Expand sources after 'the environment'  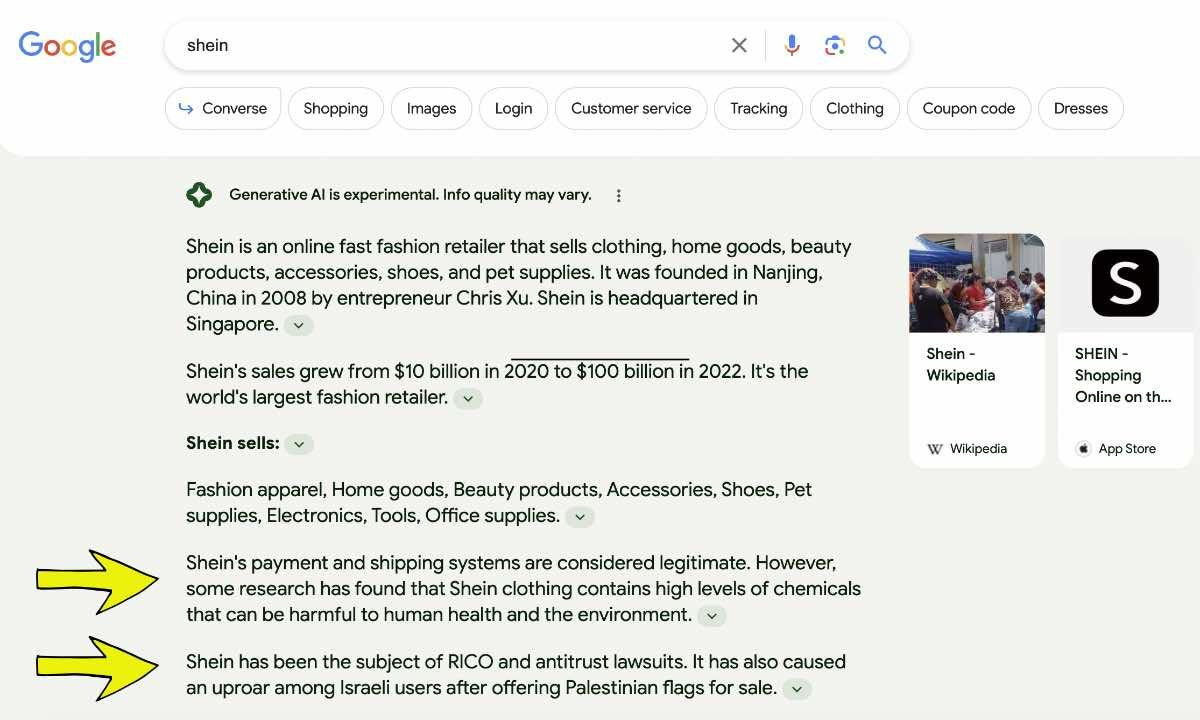point(711,616)
